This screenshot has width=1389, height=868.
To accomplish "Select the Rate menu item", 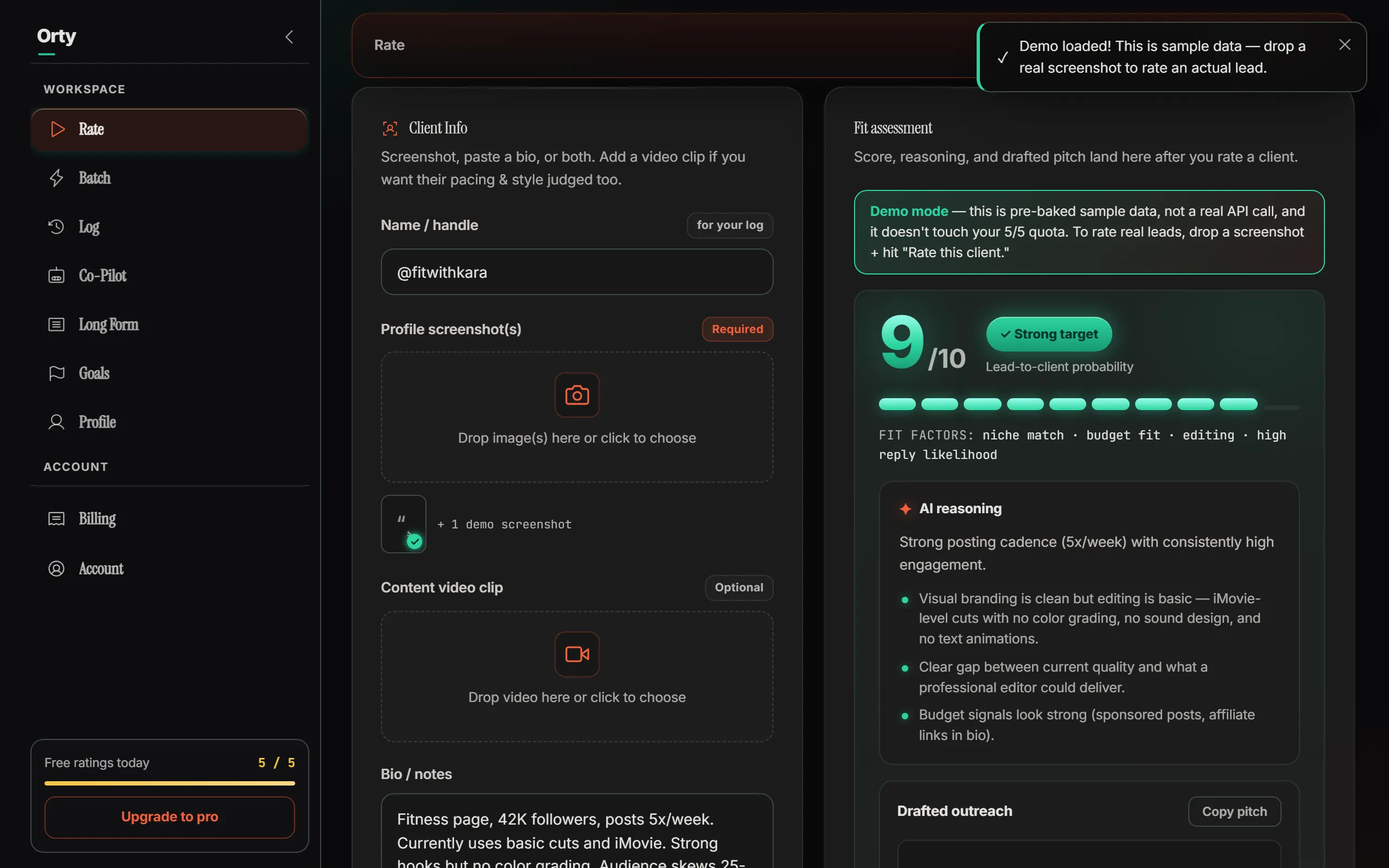I will (x=169, y=129).
